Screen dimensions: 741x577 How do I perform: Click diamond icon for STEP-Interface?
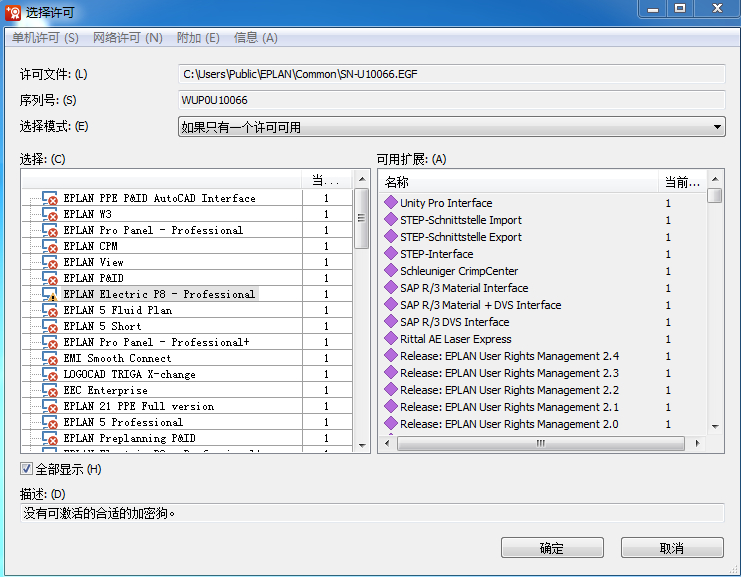click(x=391, y=253)
